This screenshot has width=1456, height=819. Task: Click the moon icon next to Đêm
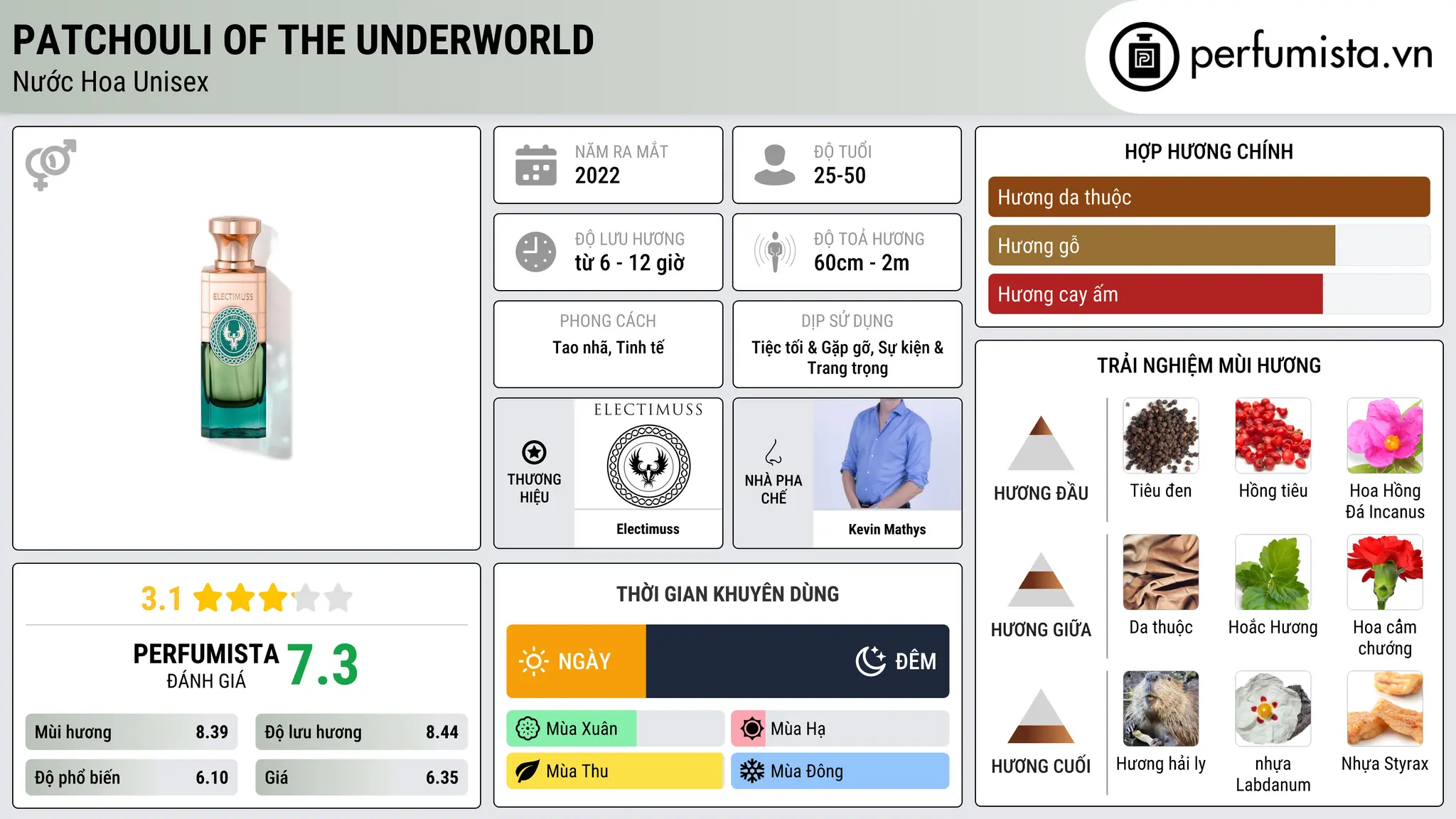[871, 661]
